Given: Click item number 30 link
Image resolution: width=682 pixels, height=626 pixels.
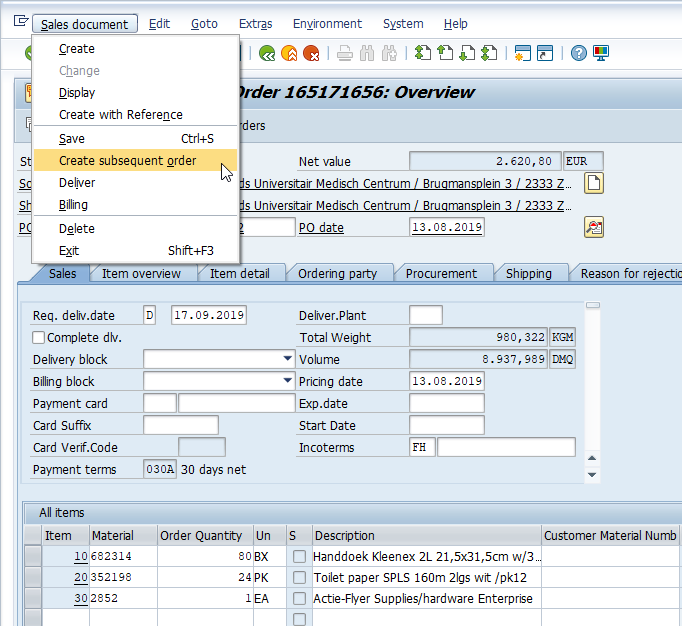Looking at the screenshot, I should [81, 599].
